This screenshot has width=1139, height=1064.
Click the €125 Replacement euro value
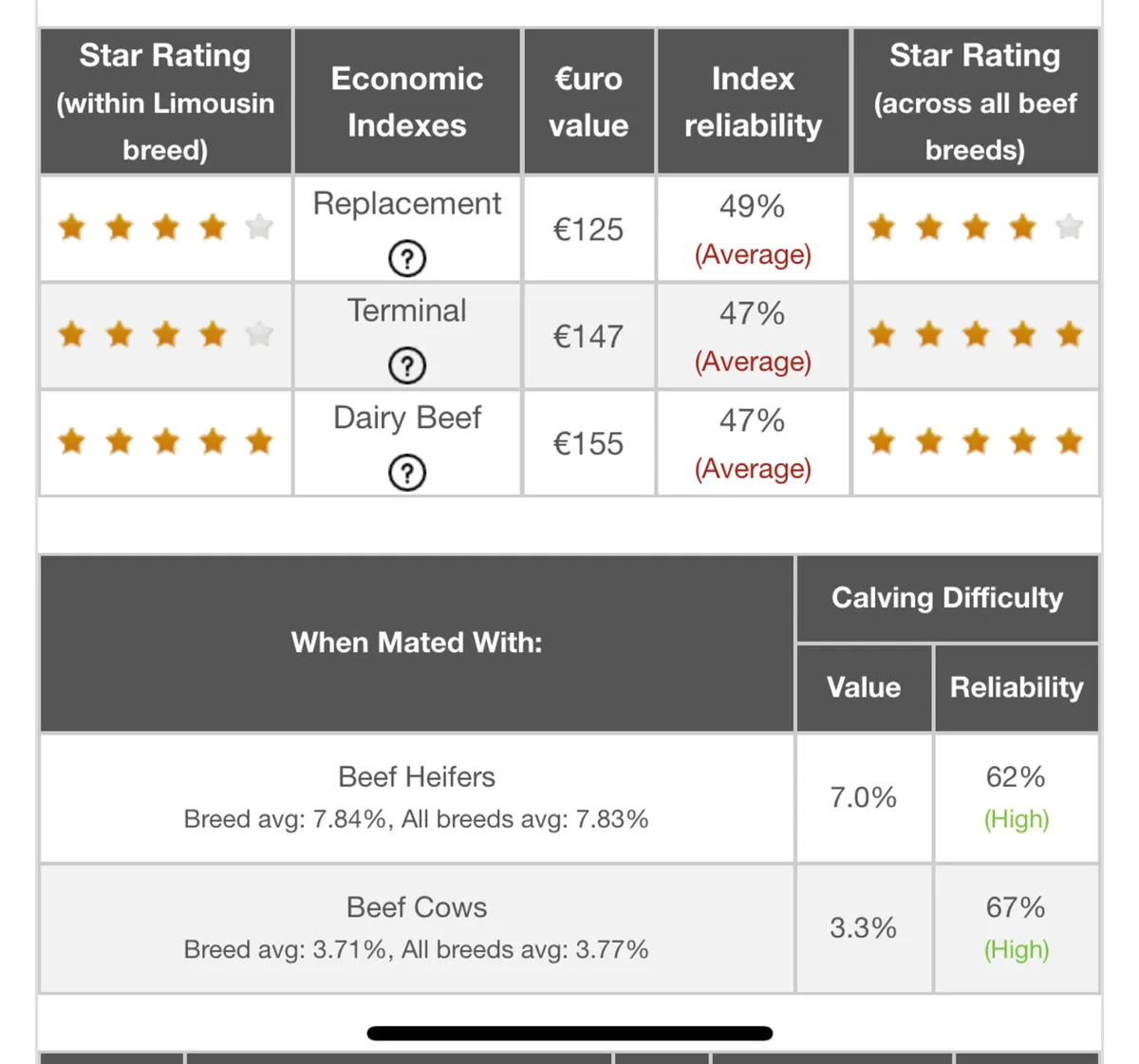coord(588,230)
